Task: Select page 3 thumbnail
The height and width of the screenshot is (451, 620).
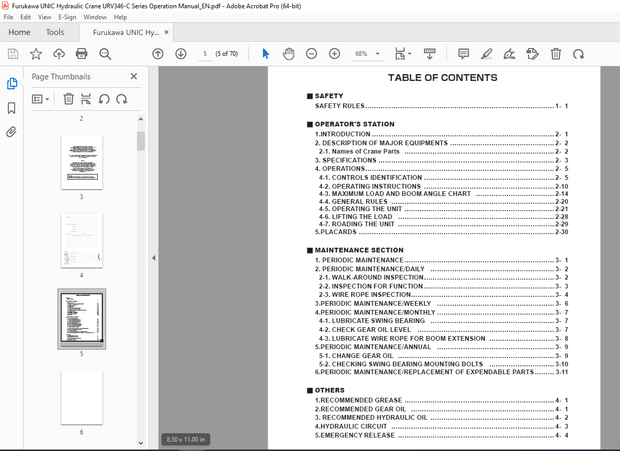Action: 81,162
